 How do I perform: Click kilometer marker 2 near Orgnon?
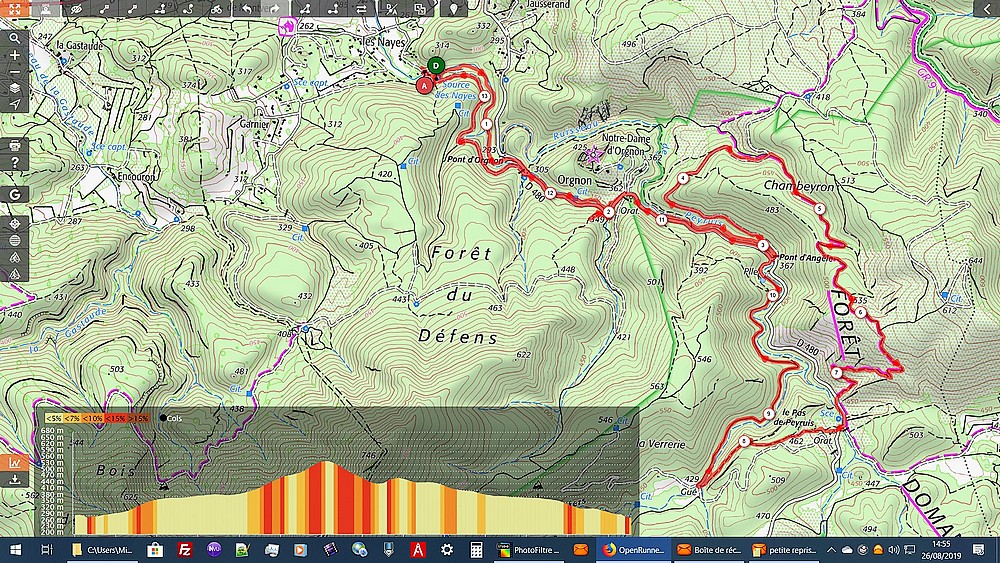608,212
